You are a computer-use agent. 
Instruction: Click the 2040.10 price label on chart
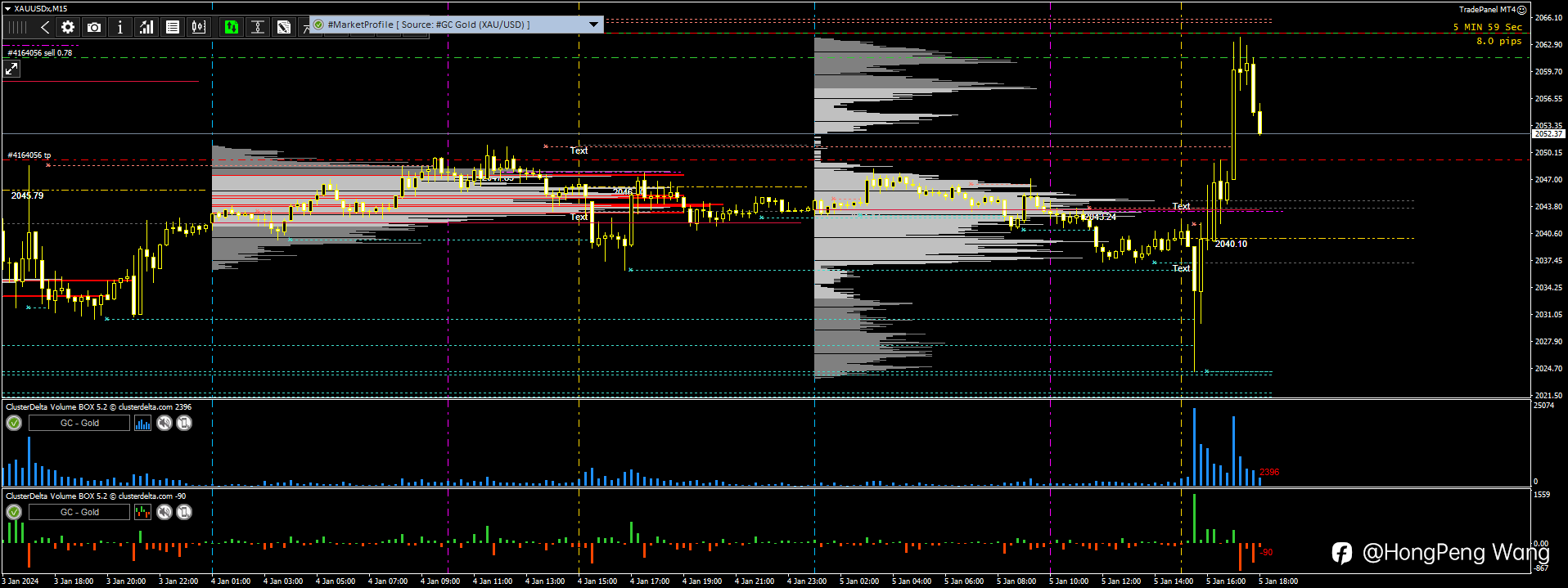pyautogui.click(x=1231, y=244)
